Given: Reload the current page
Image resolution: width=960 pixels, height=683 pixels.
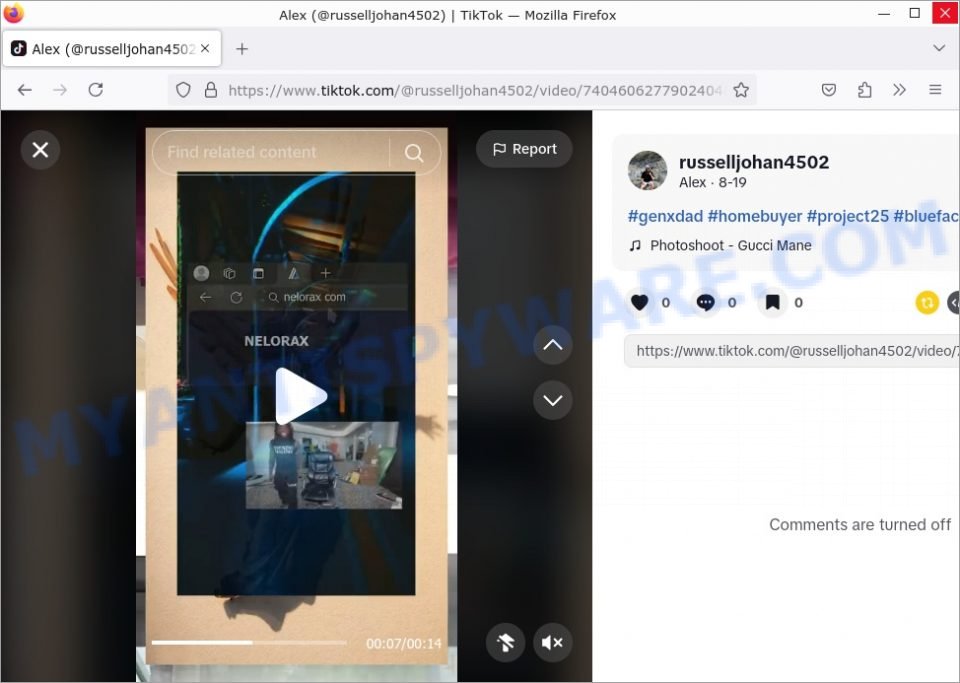Looking at the screenshot, I should pos(96,90).
